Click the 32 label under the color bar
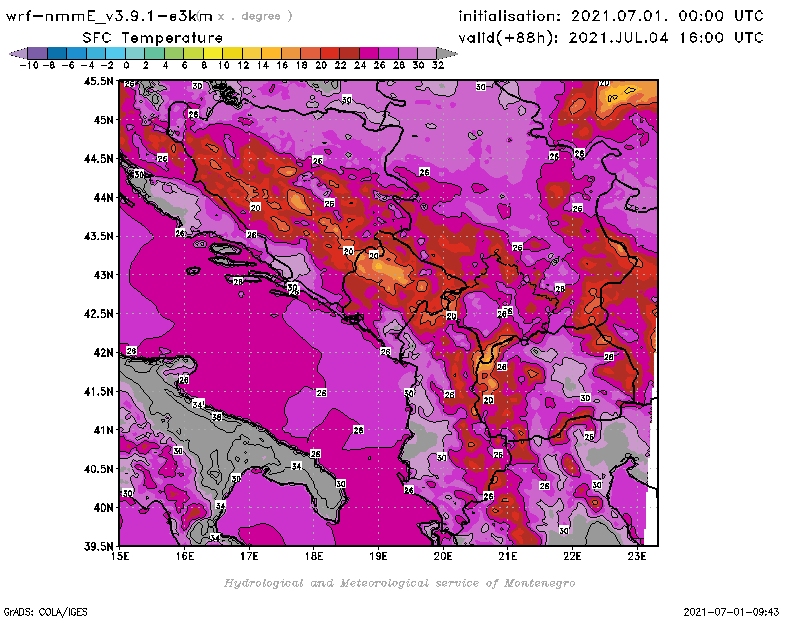The image size is (800, 618). coord(438,65)
